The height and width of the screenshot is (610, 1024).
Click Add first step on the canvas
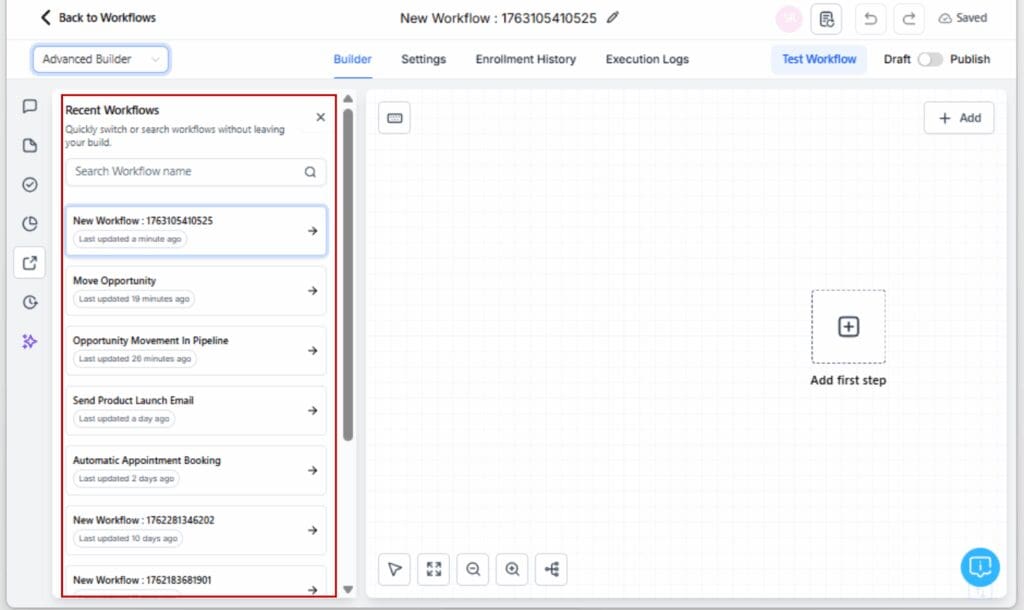tap(848, 327)
